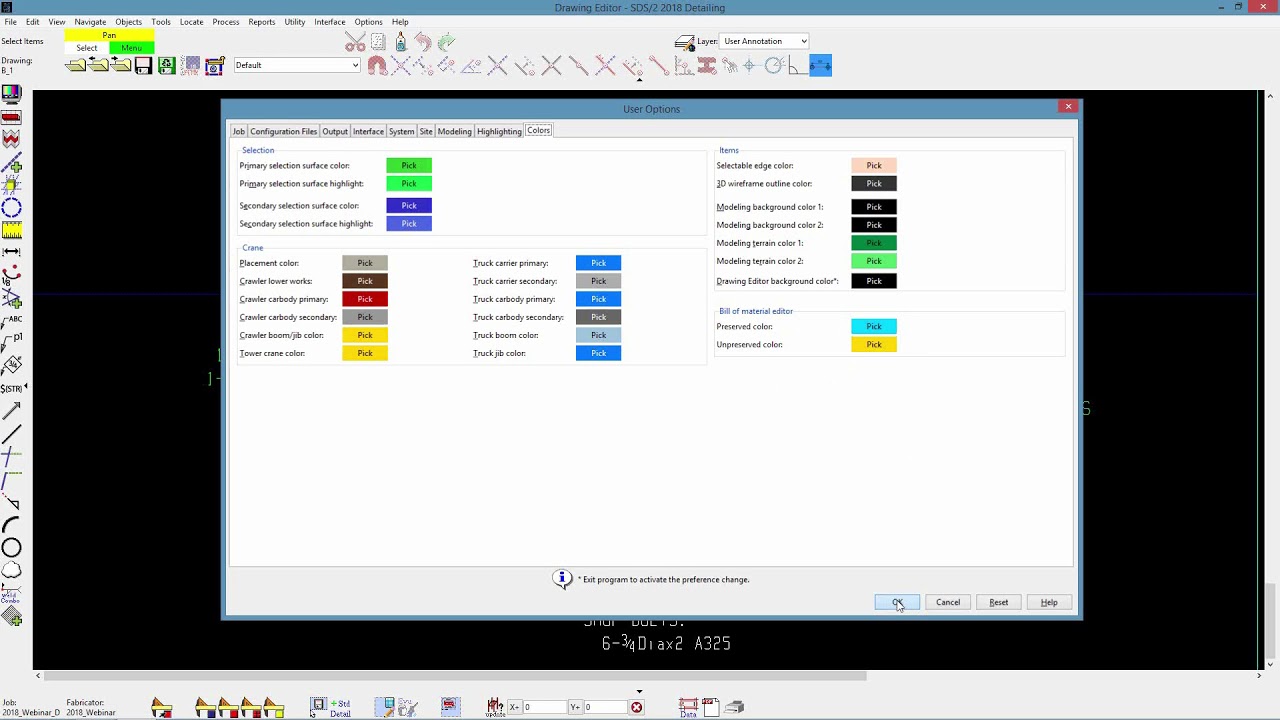Click the Update icon near the coordinate fields
Viewport: 1280px width, 720px height.
(495, 707)
